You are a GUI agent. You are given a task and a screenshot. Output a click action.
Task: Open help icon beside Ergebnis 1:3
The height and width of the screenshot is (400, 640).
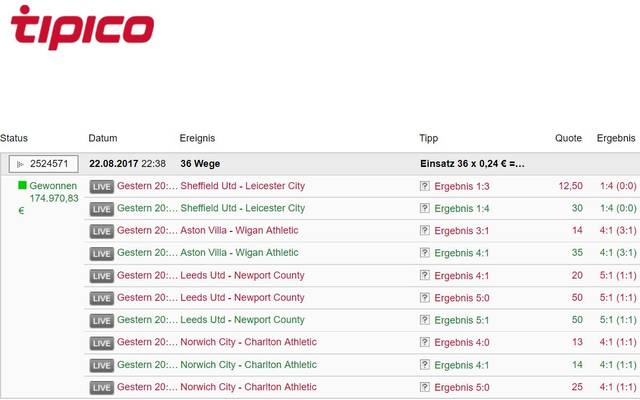tap(424, 186)
